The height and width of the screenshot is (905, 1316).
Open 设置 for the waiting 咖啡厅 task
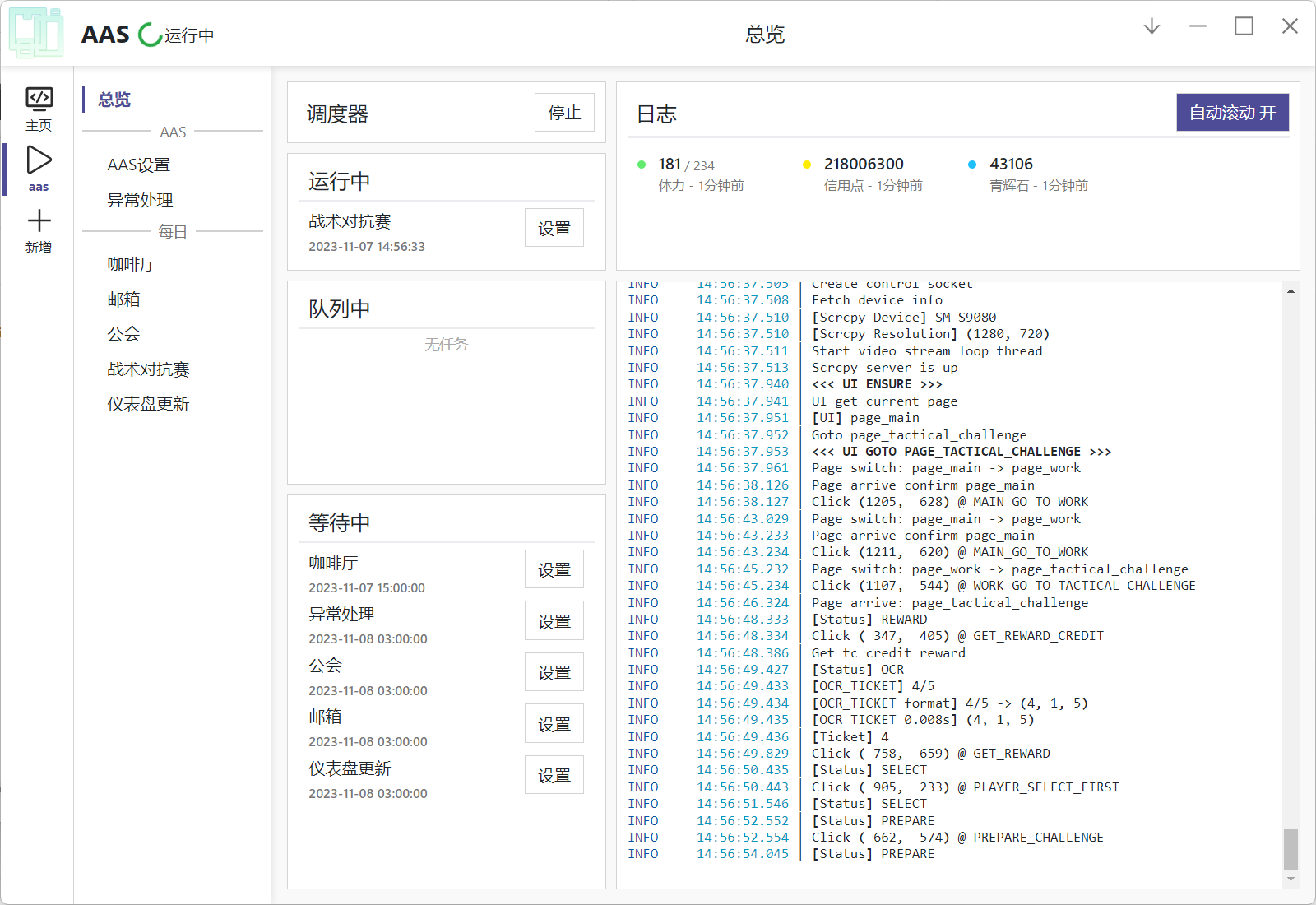coord(554,569)
